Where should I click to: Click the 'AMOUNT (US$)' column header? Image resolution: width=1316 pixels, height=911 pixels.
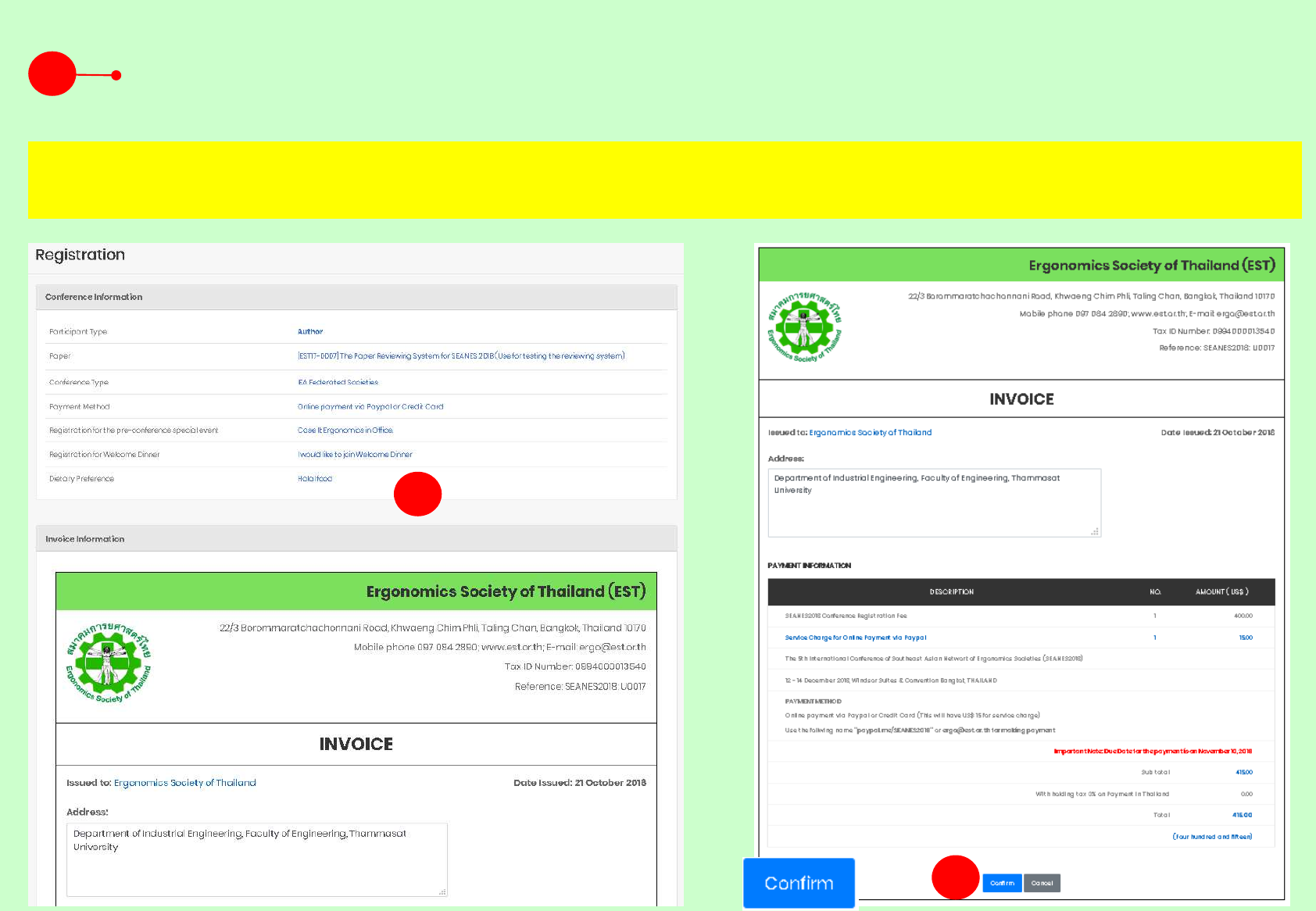[1222, 591]
